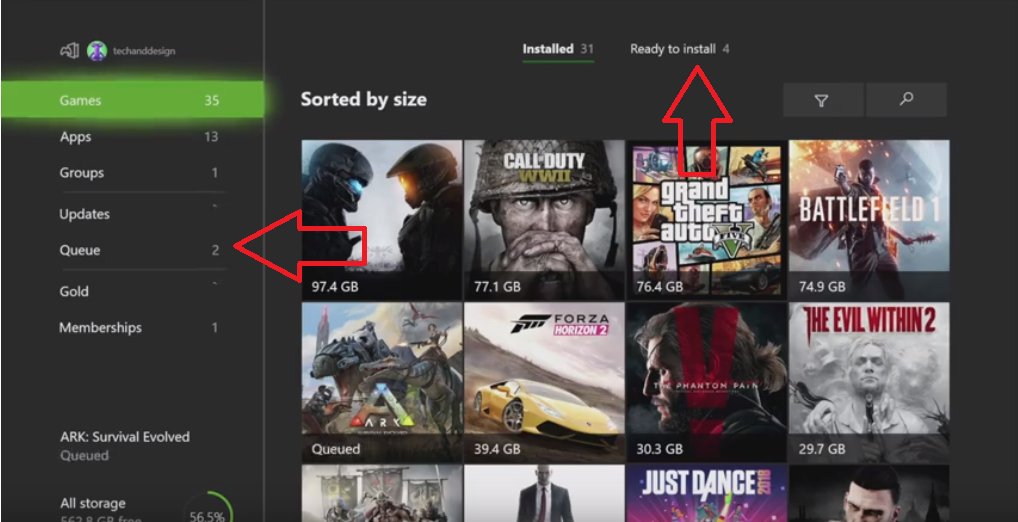Open Groups in the sidebar
This screenshot has width=1018, height=522.
[x=140, y=173]
